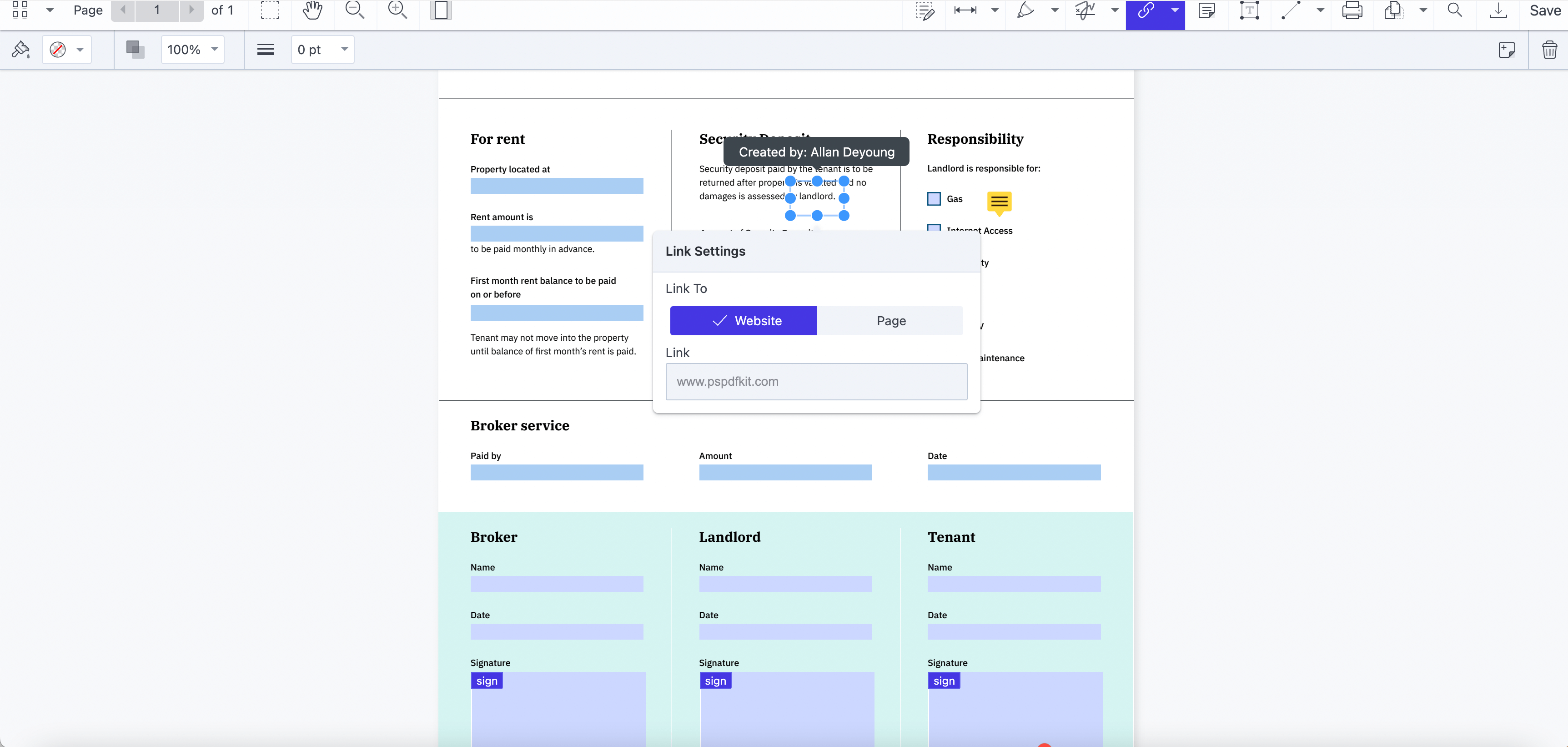Expand the signature tool dropdown
The height and width of the screenshot is (747, 1568).
coord(1115,10)
